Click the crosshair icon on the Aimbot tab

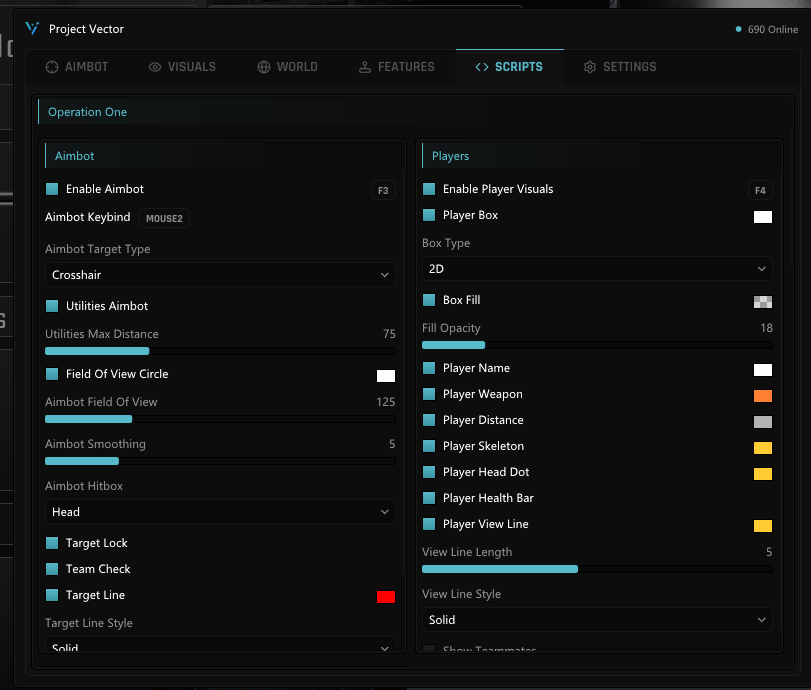52,67
